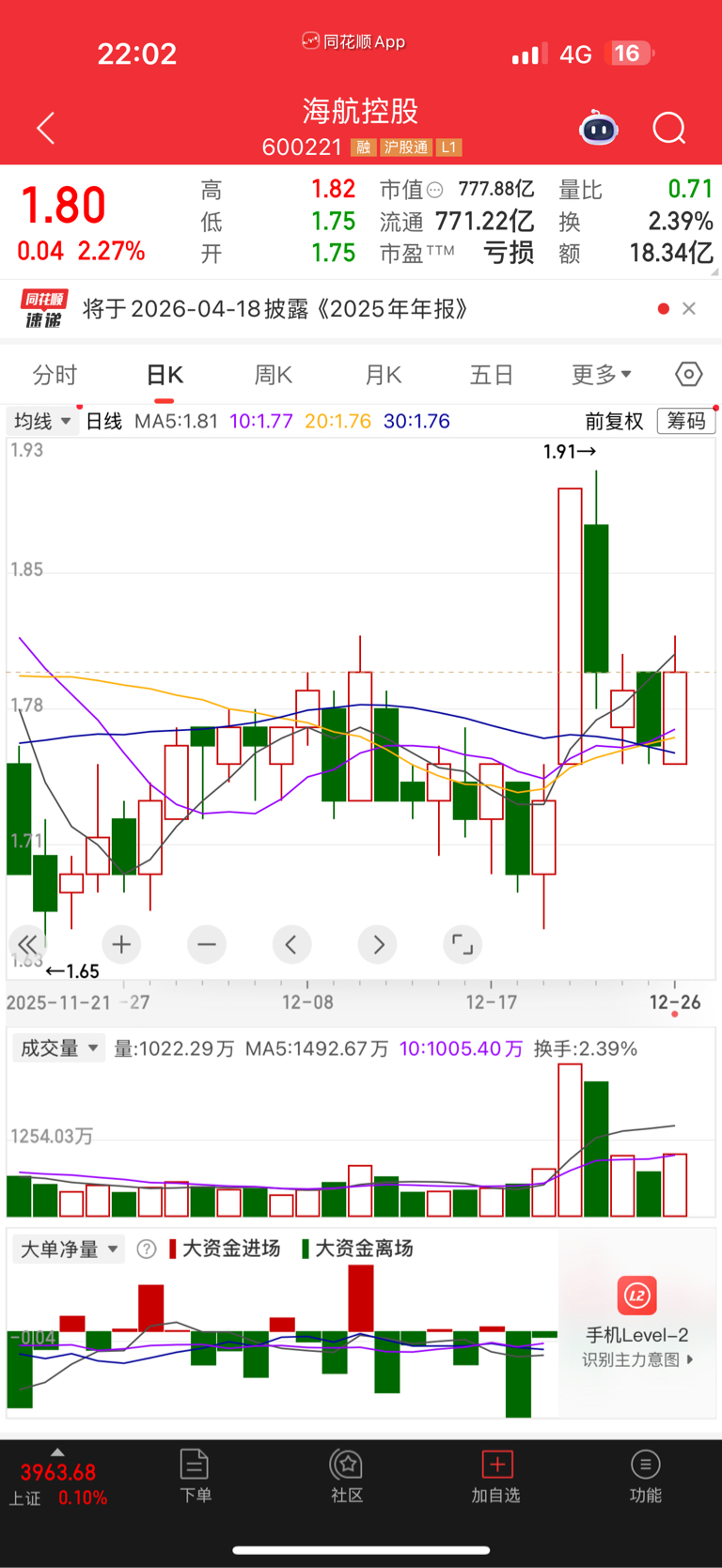Tap the 大资金进场 red legend

225,1249
